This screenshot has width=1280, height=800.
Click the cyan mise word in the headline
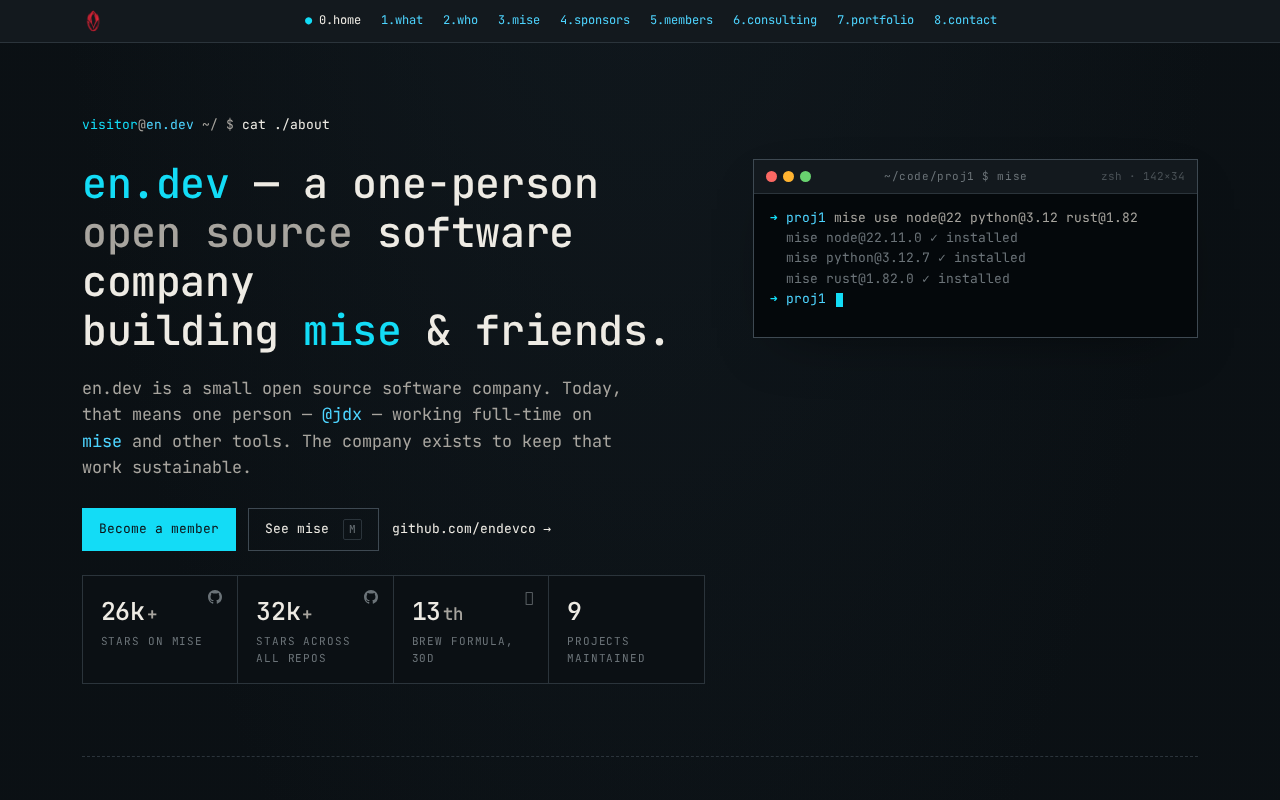point(352,331)
